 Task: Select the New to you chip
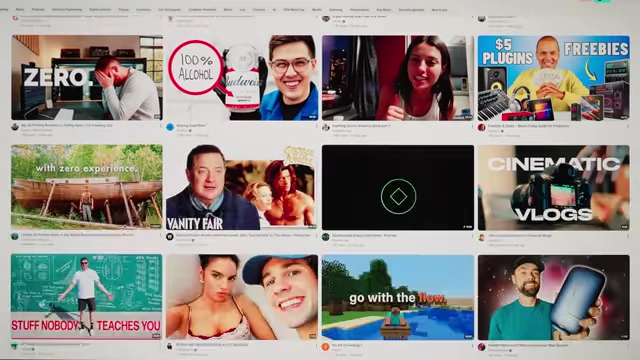pos(440,9)
